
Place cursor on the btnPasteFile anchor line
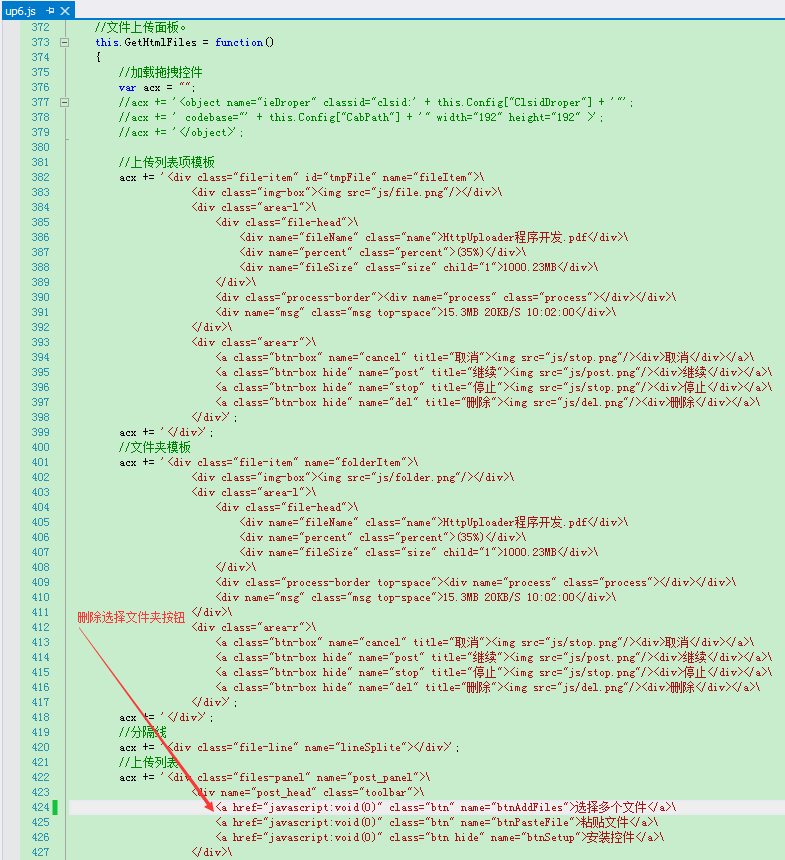pos(437,822)
